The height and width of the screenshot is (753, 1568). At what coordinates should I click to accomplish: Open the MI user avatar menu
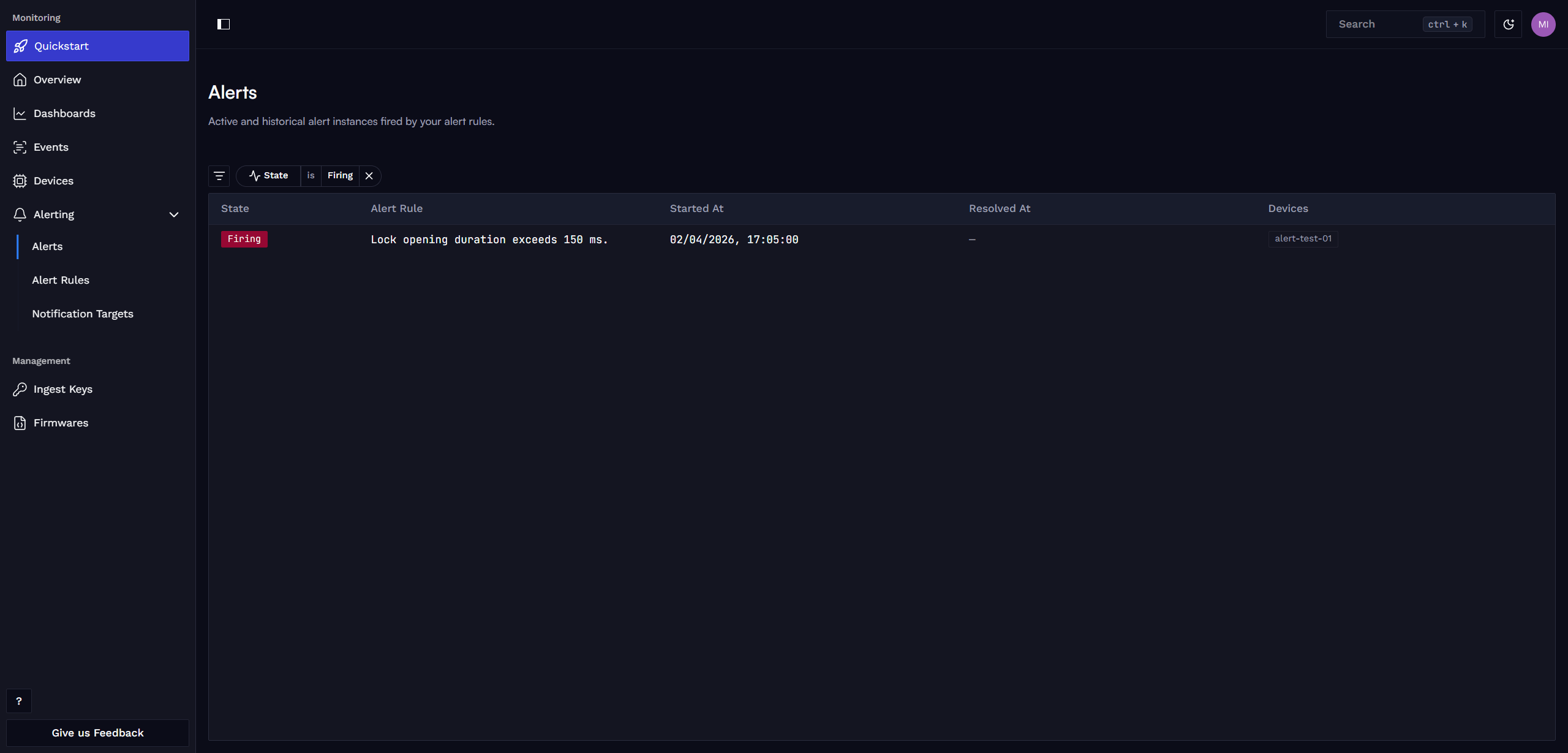tap(1543, 25)
